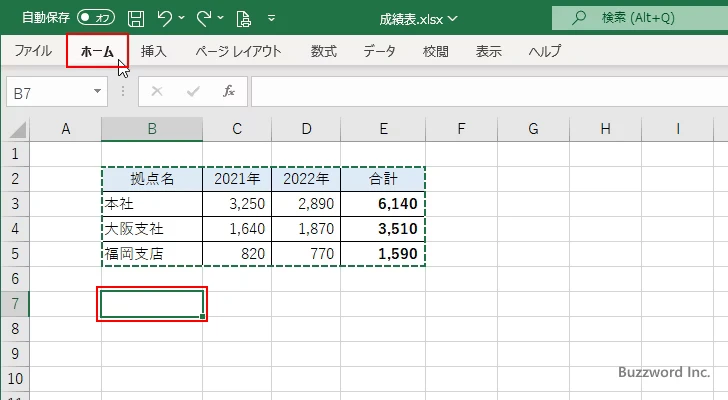Screen dimensions: 728x400
Task: Switch to the ヘルプ tab
Action: coord(545,51)
